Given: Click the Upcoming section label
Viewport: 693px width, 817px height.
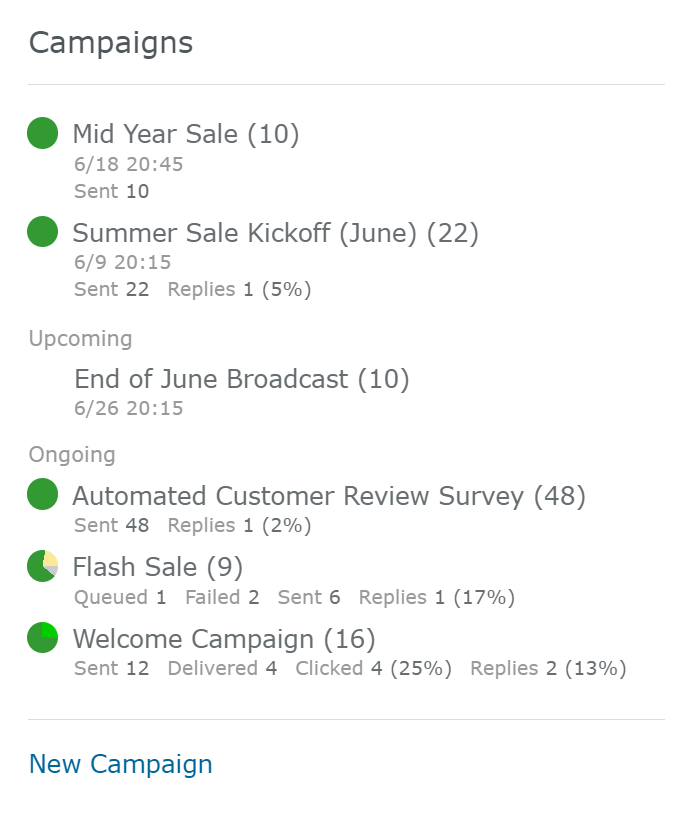Looking at the screenshot, I should click(81, 339).
